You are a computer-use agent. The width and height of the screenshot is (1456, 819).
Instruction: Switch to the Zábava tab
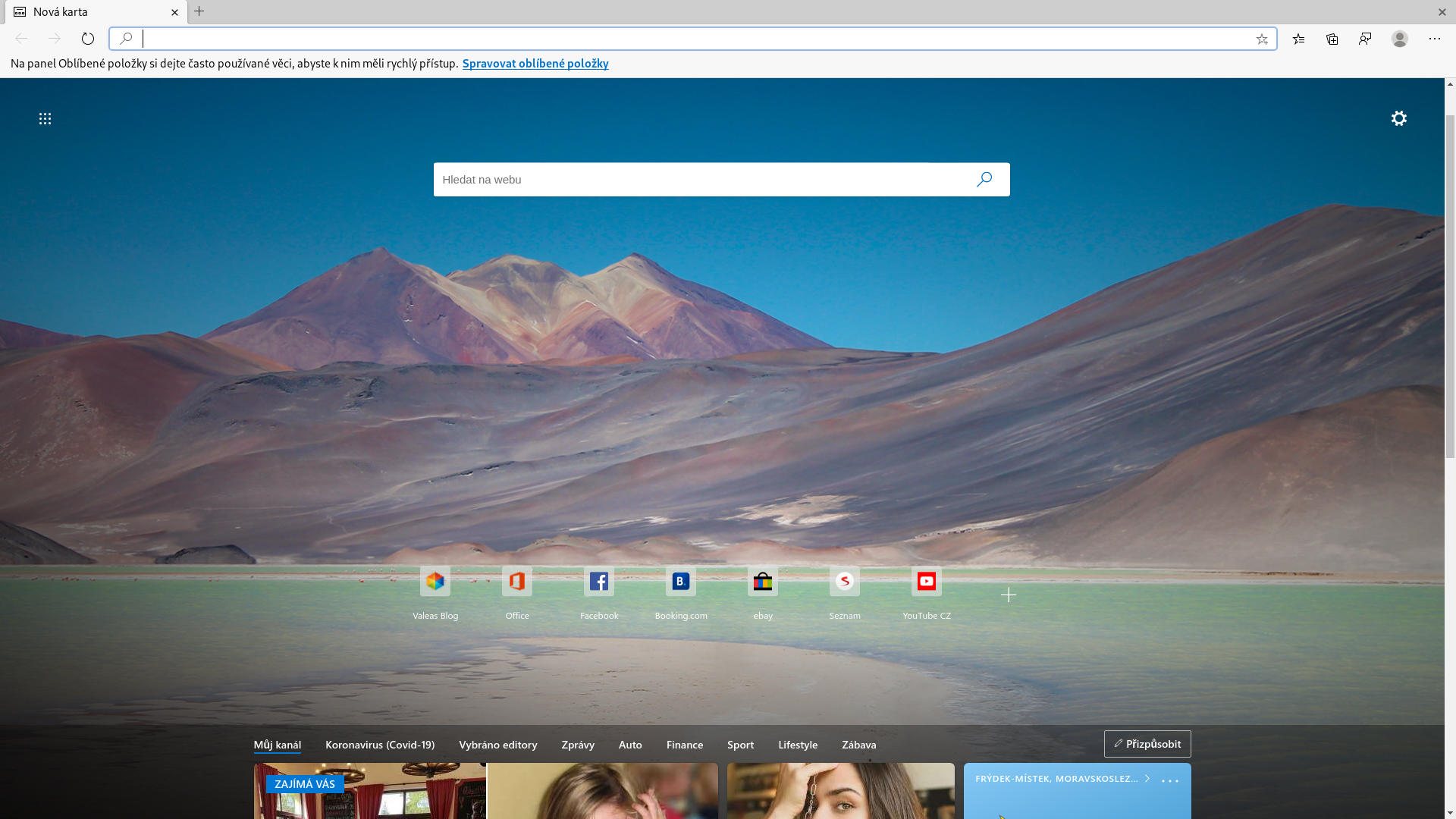click(859, 745)
